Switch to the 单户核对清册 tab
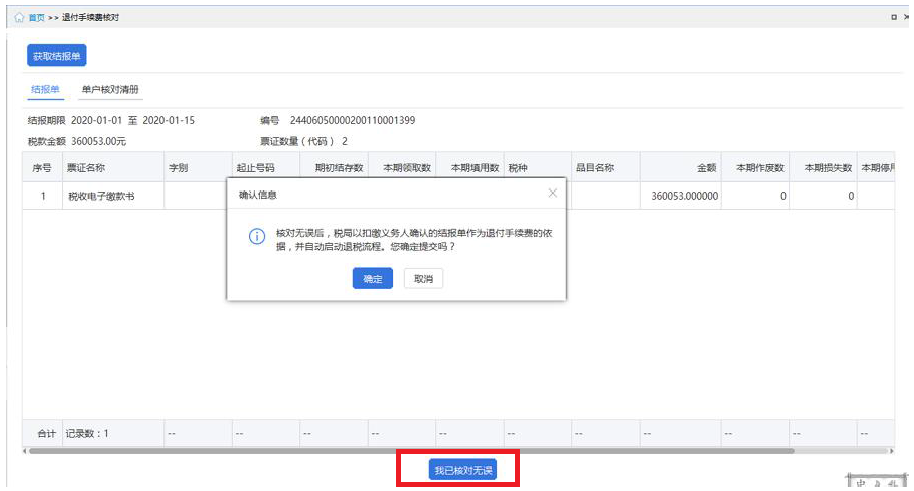The image size is (914, 491). pyautogui.click(x=110, y=89)
